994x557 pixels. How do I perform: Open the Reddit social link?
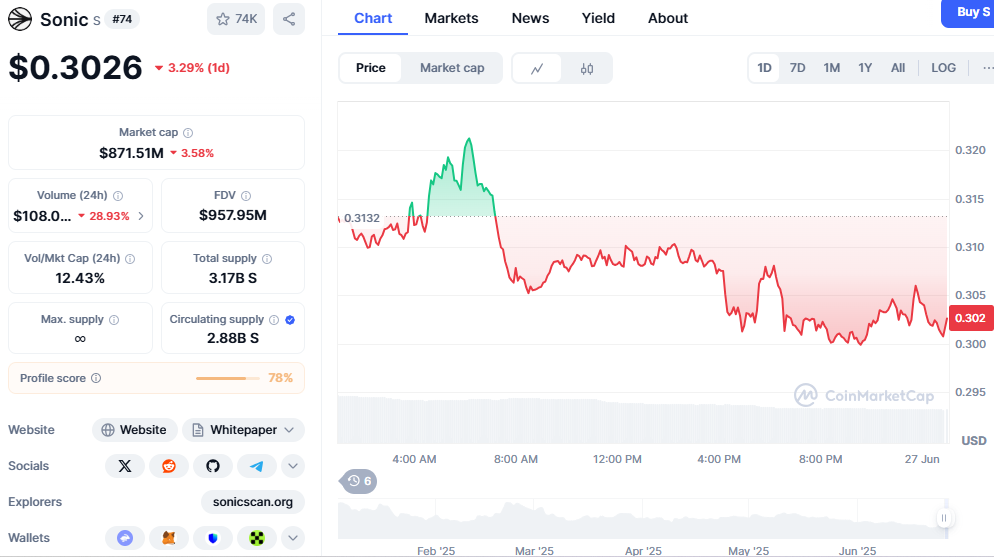(x=169, y=466)
